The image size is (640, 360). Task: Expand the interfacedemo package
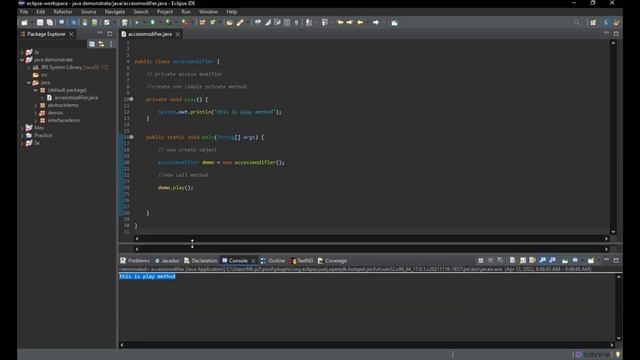(x=36, y=120)
